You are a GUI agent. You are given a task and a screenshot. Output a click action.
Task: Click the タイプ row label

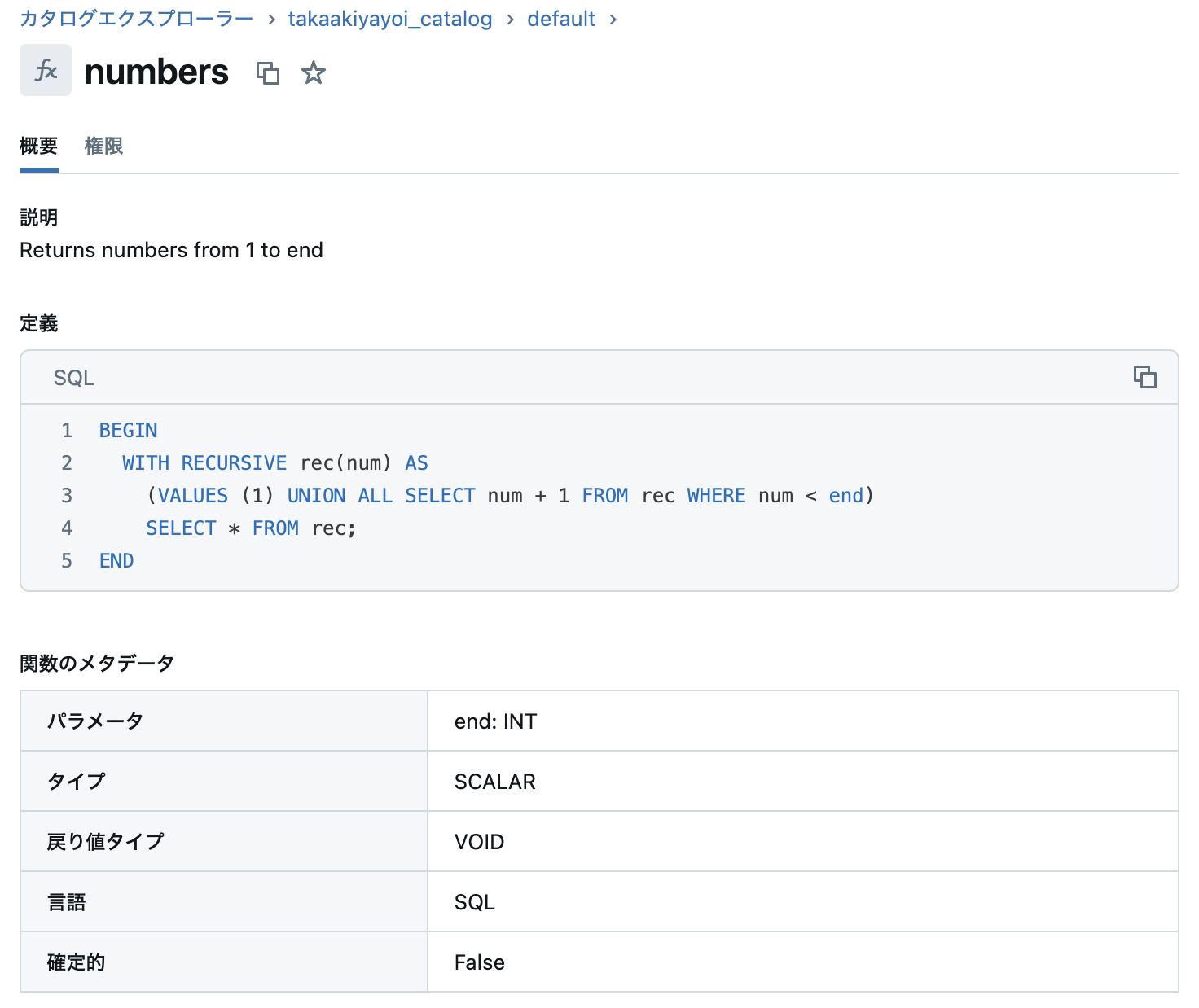(x=77, y=782)
